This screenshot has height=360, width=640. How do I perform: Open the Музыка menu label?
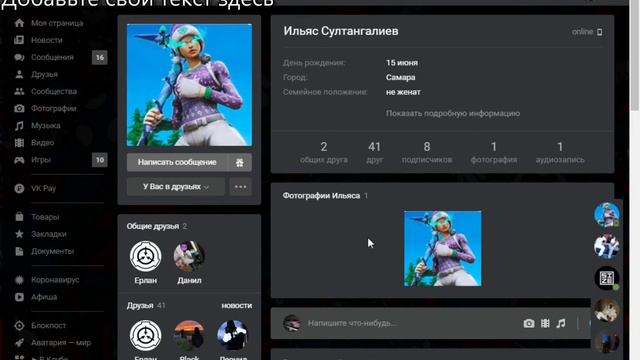pyautogui.click(x=46, y=126)
